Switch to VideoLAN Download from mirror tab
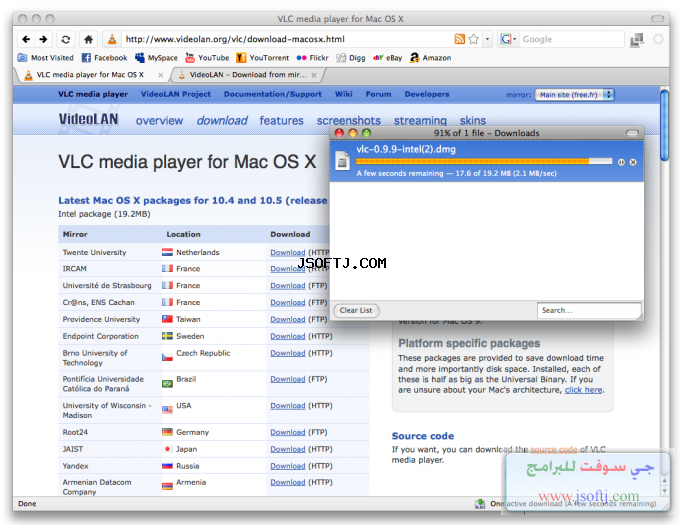The image size is (685, 525). pyautogui.click(x=248, y=75)
